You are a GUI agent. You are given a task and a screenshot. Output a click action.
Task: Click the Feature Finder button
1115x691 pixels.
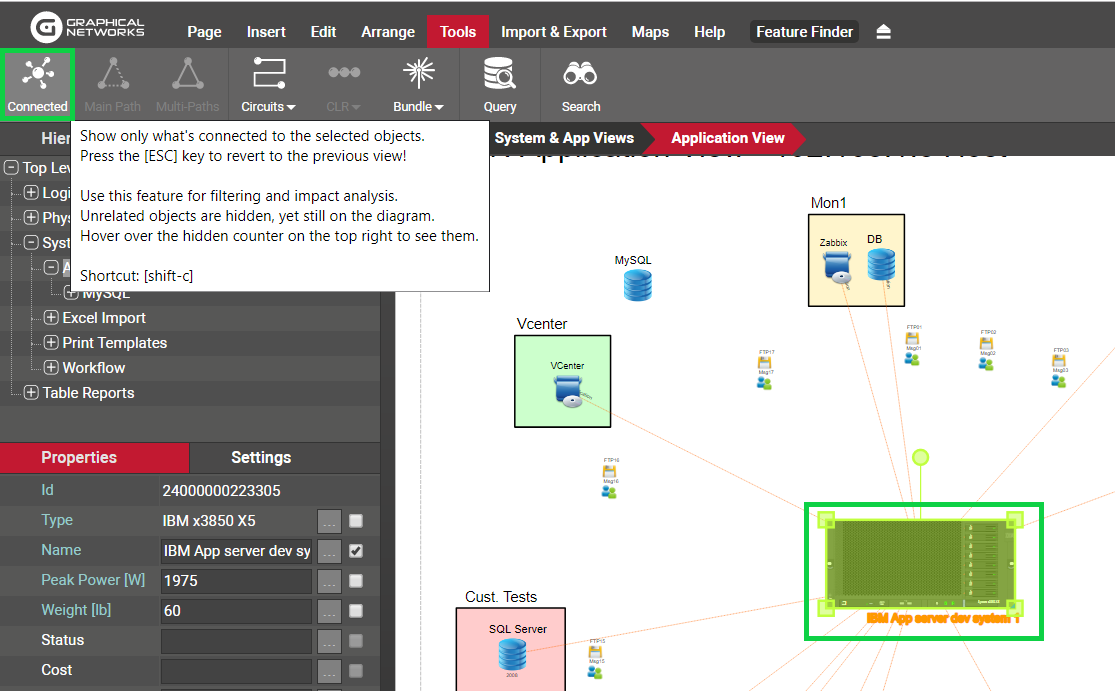point(804,32)
